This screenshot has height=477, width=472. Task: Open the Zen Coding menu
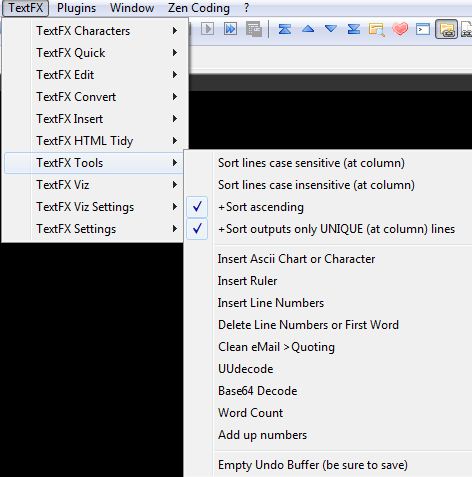(199, 8)
